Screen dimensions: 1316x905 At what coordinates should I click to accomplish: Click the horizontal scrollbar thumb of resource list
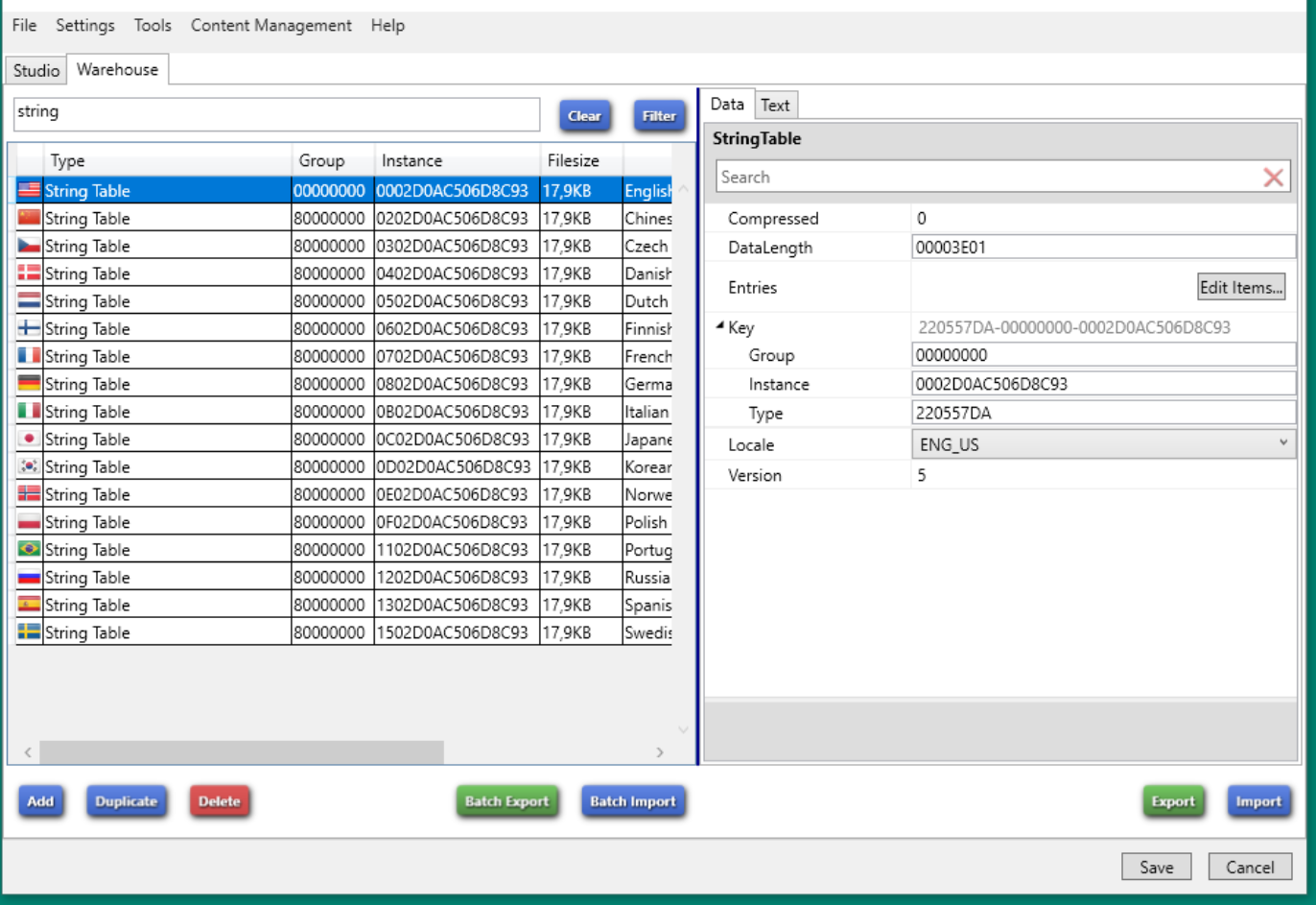(x=242, y=752)
